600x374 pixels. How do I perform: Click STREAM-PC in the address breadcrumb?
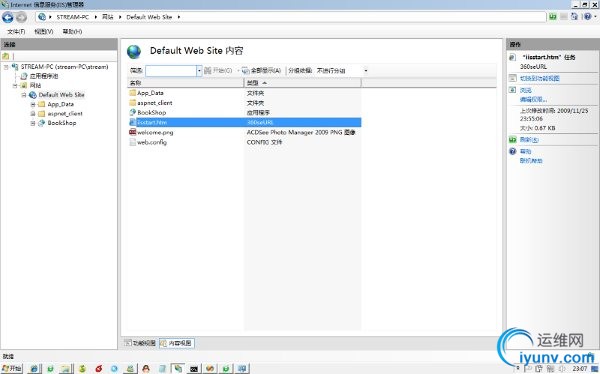(x=72, y=17)
